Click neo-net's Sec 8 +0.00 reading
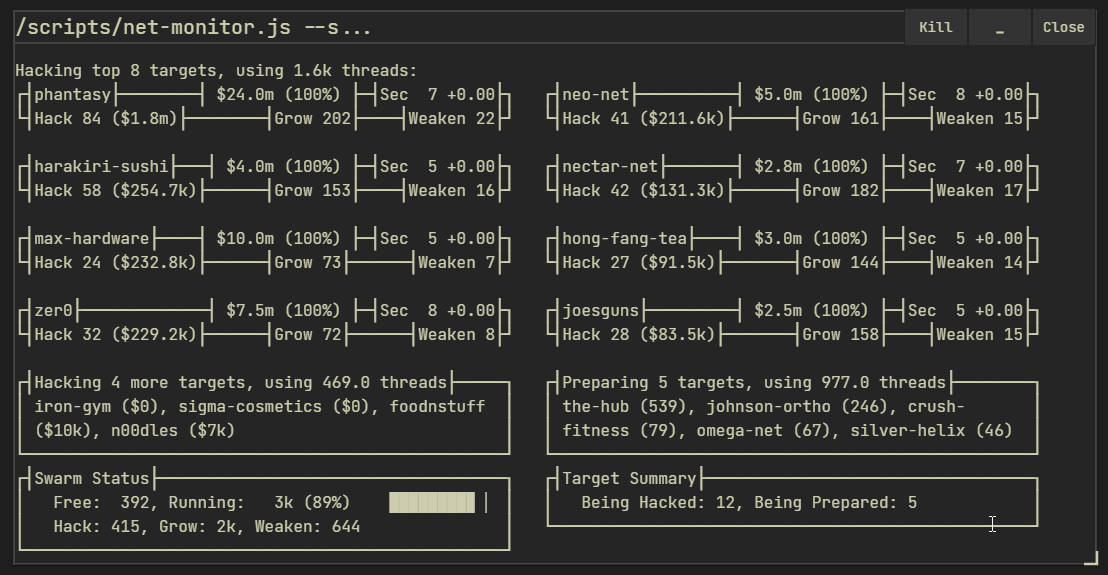 tap(965, 95)
